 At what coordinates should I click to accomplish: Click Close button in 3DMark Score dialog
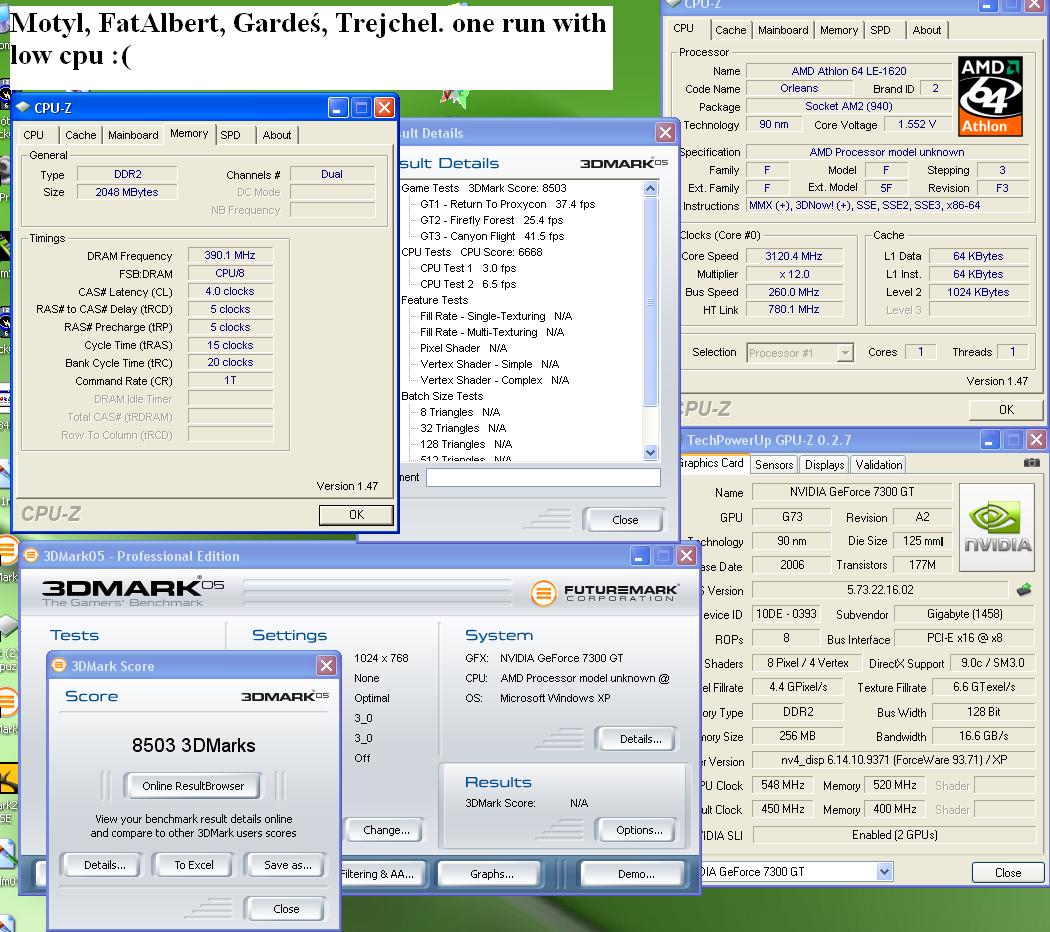[x=286, y=909]
